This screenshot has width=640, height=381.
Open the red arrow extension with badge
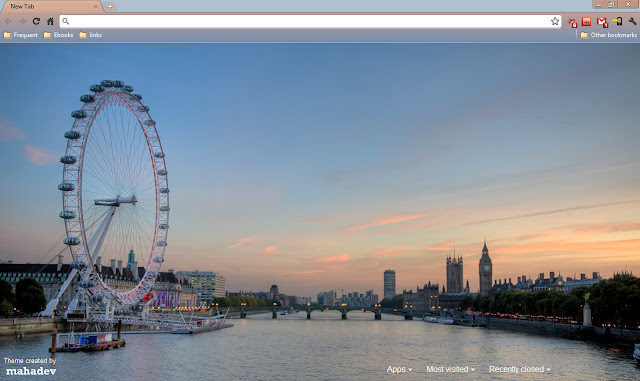tap(572, 22)
